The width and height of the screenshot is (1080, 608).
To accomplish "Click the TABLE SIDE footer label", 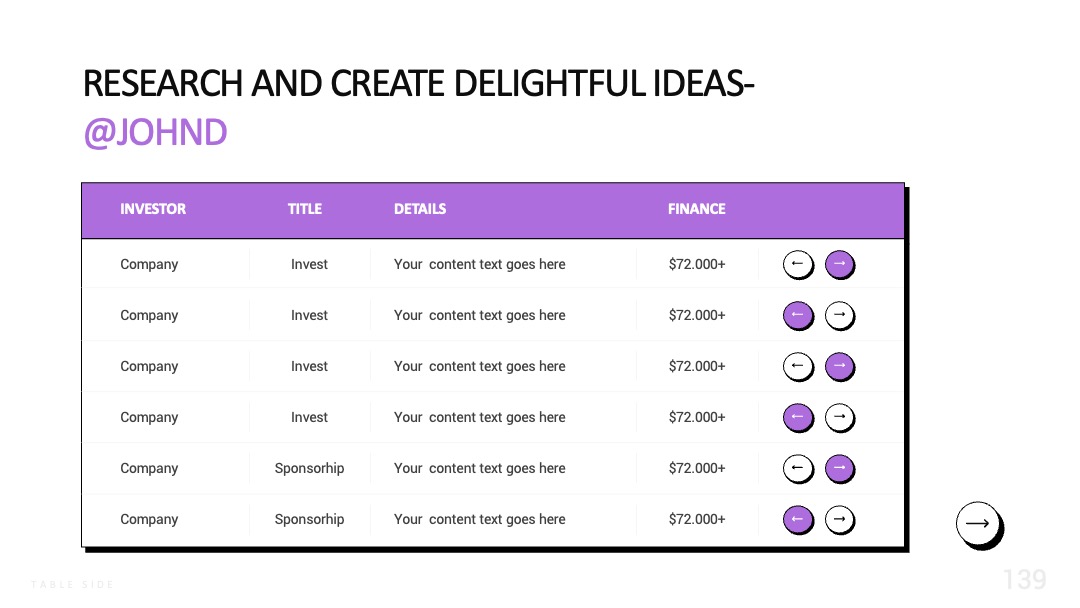I will (x=72, y=585).
